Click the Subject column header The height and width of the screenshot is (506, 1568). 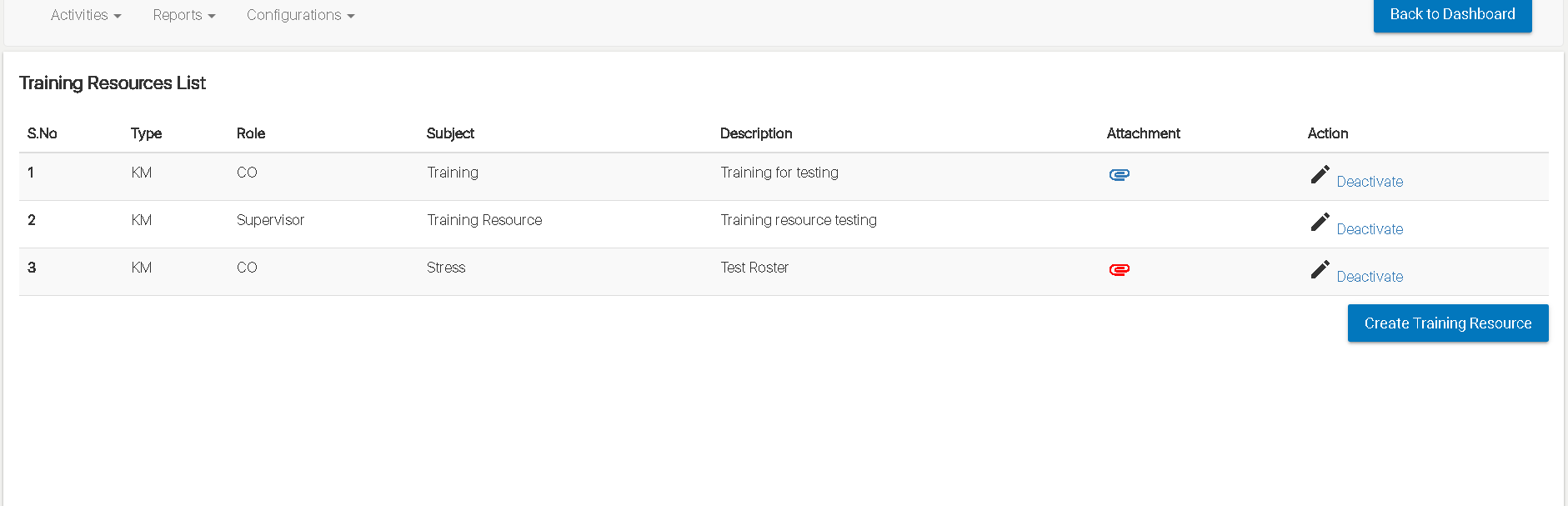(x=450, y=133)
